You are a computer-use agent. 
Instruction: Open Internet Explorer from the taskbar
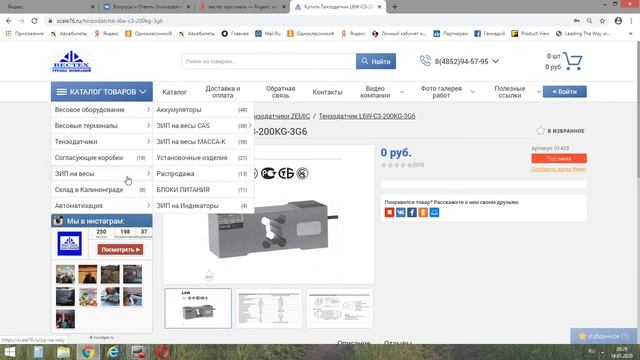[x=113, y=352]
